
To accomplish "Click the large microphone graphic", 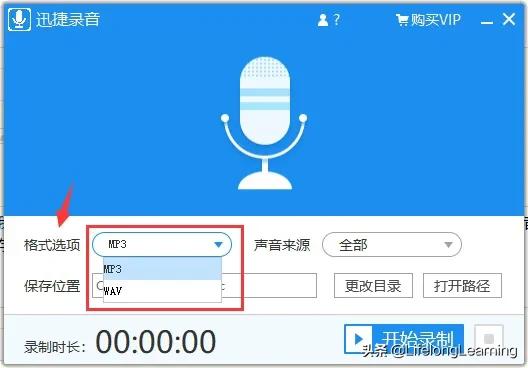I will 264,123.
